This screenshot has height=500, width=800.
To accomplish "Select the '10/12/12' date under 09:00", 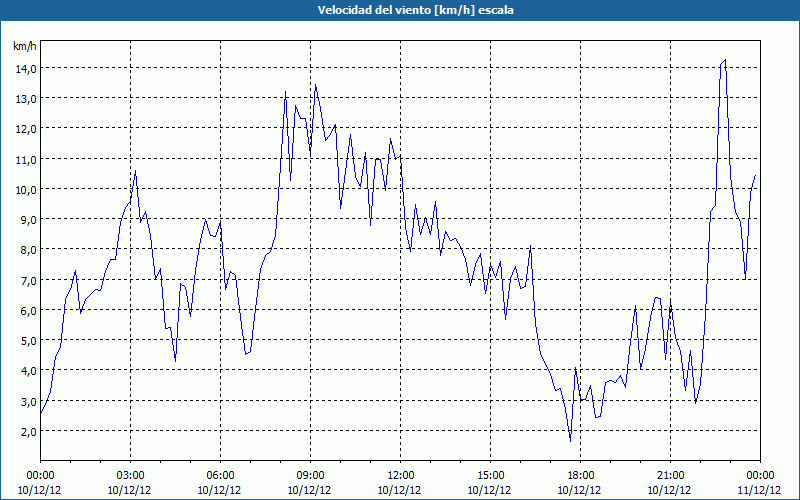I will click(x=310, y=490).
